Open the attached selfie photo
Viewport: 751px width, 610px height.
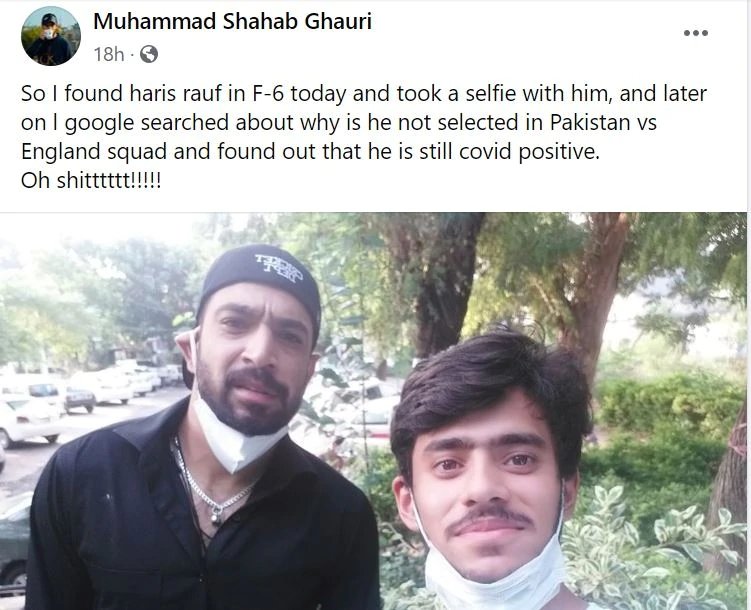373,411
